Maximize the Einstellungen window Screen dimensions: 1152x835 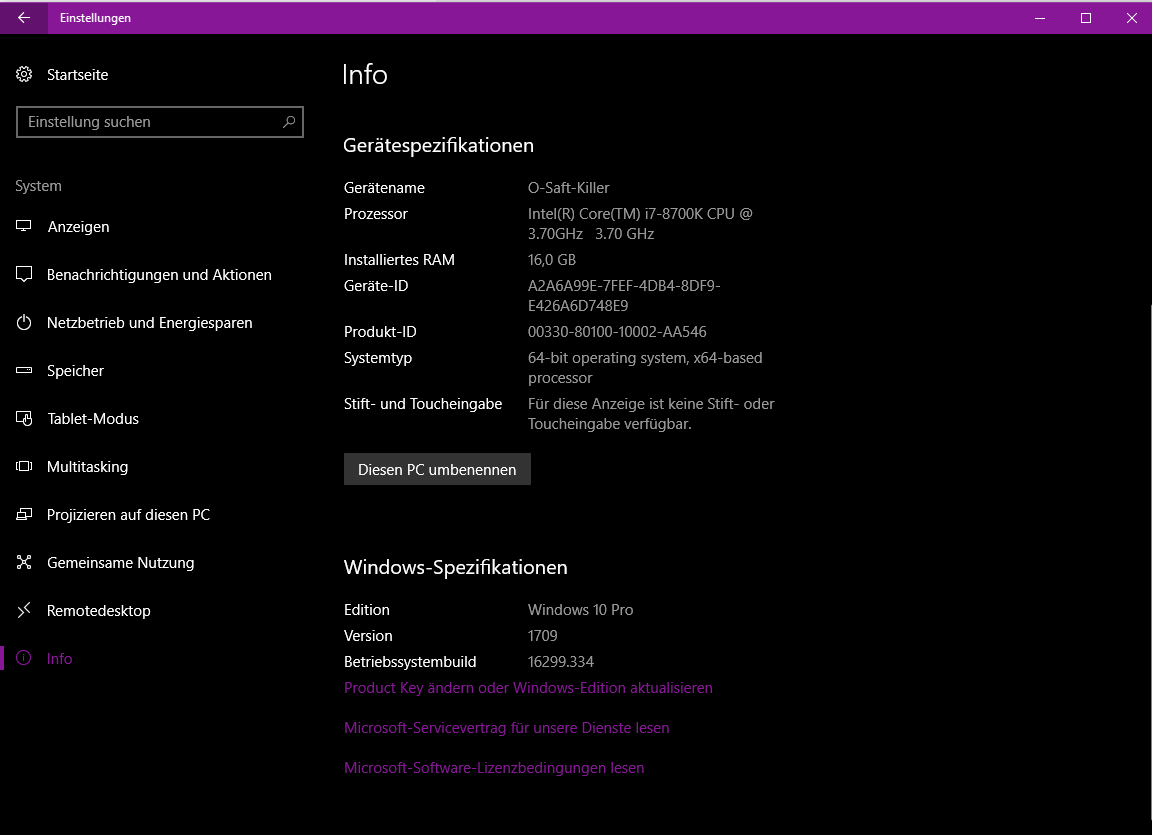click(1086, 18)
